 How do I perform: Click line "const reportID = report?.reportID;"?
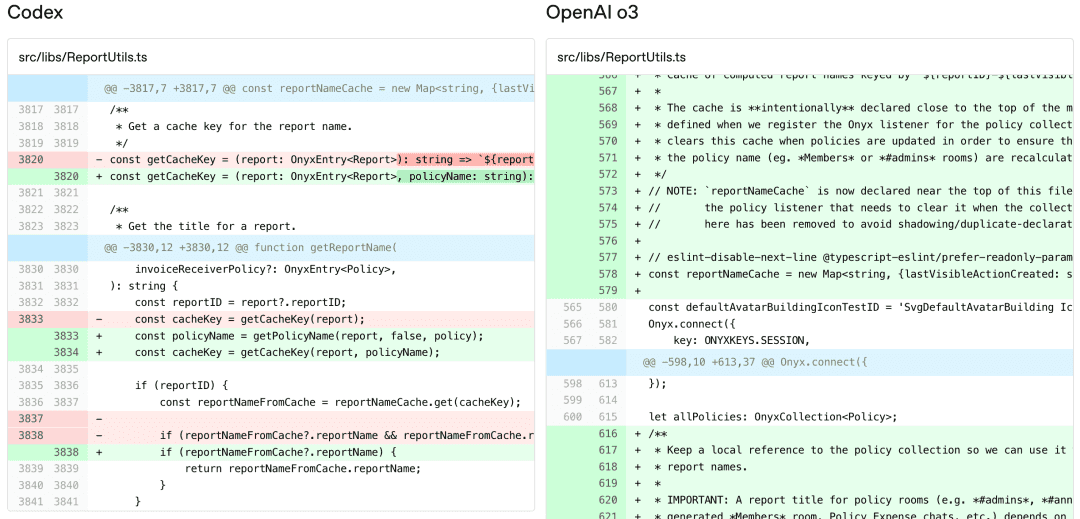click(240, 301)
